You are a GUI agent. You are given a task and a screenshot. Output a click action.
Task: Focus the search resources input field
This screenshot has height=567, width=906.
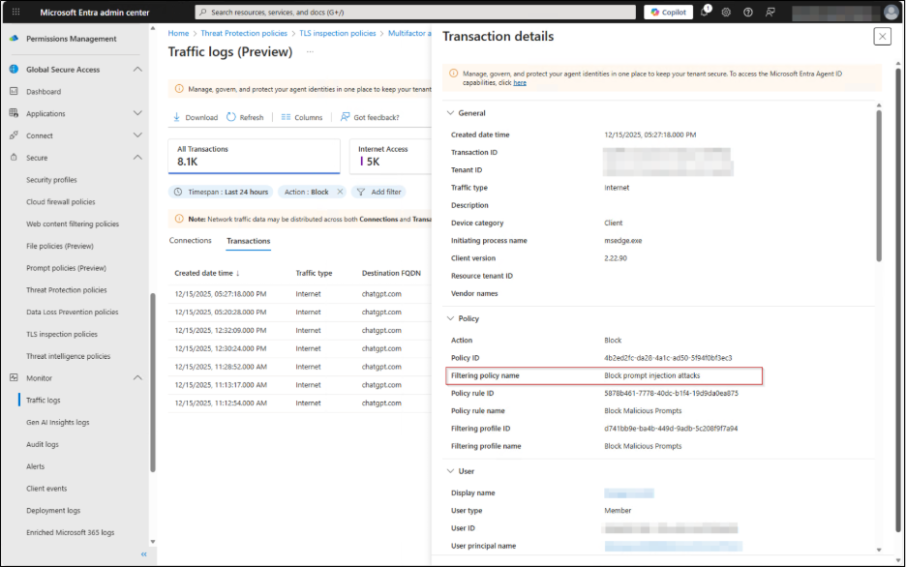click(x=415, y=12)
